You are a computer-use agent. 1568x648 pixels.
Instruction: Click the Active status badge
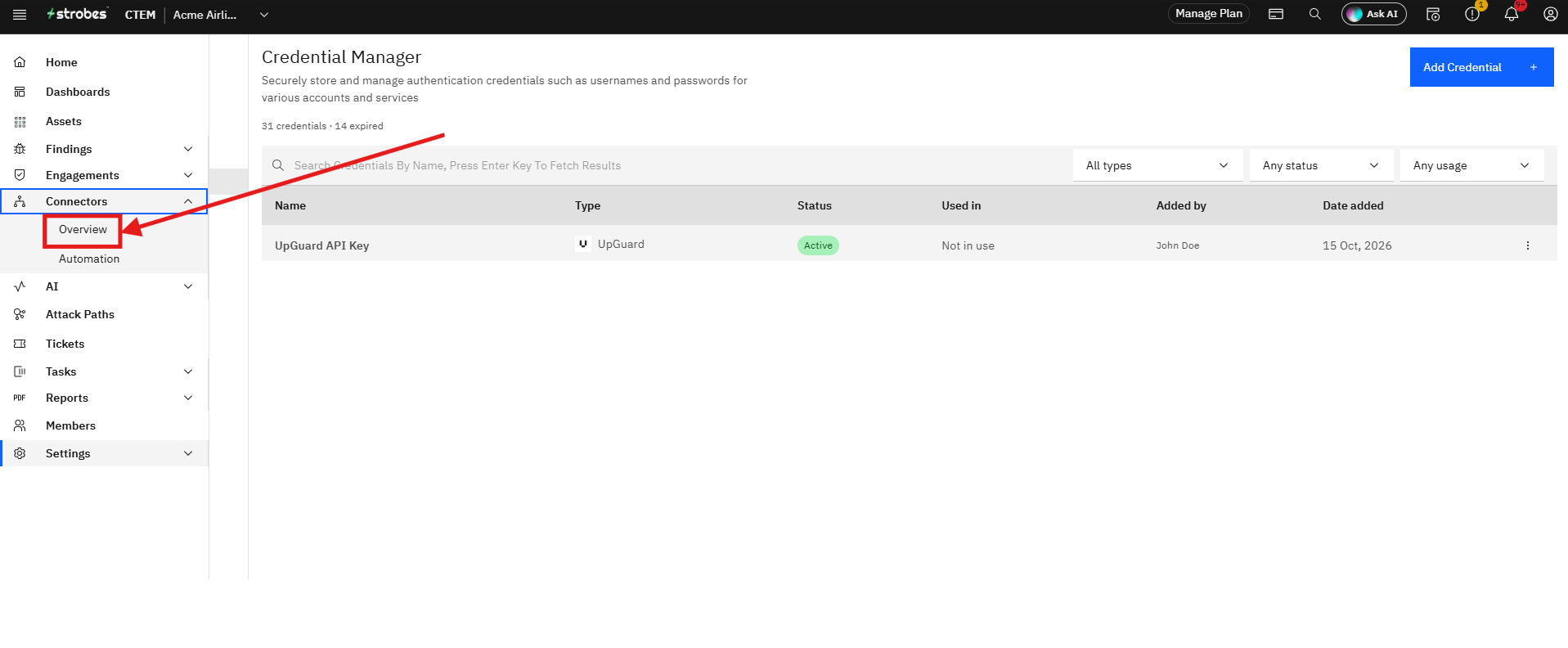pyautogui.click(x=818, y=245)
